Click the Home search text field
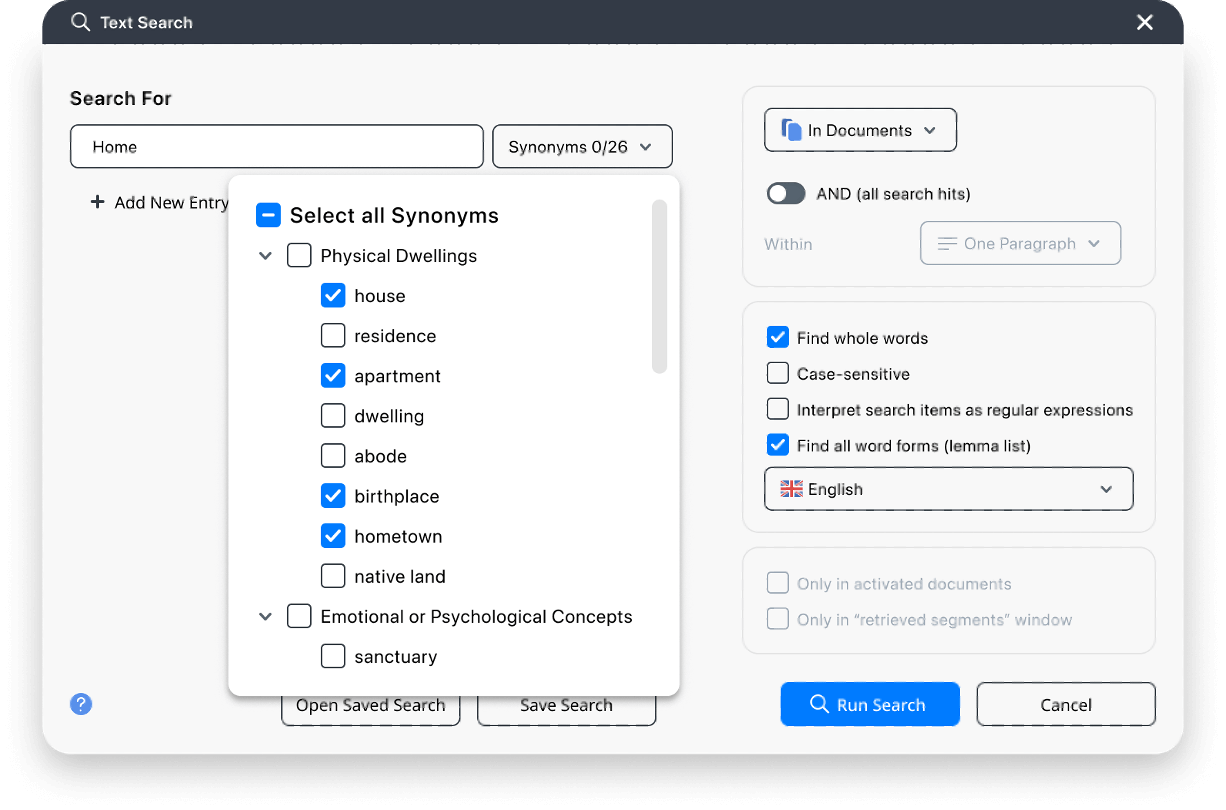 (x=276, y=147)
